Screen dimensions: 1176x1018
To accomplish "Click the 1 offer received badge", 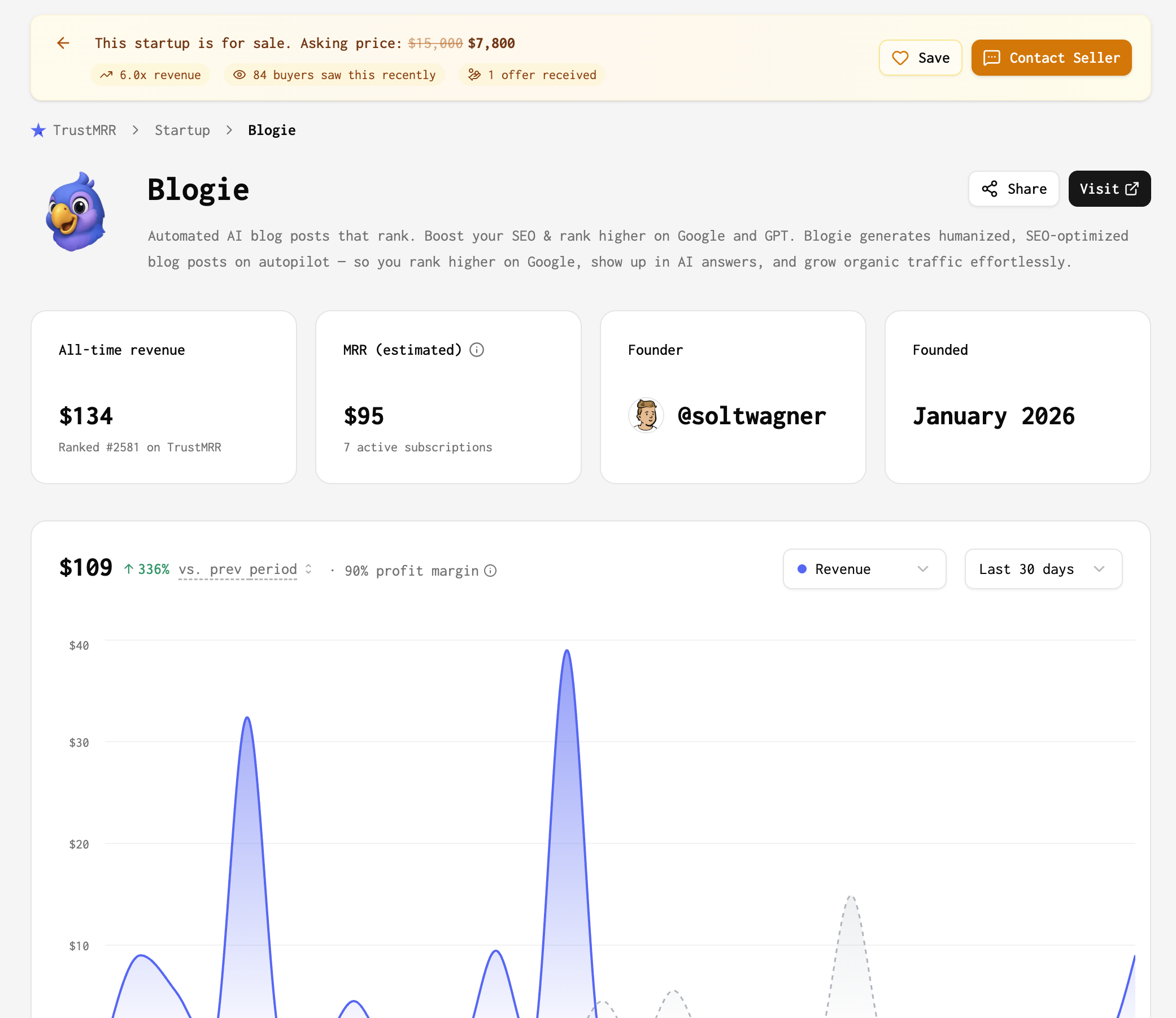I will 532,75.
